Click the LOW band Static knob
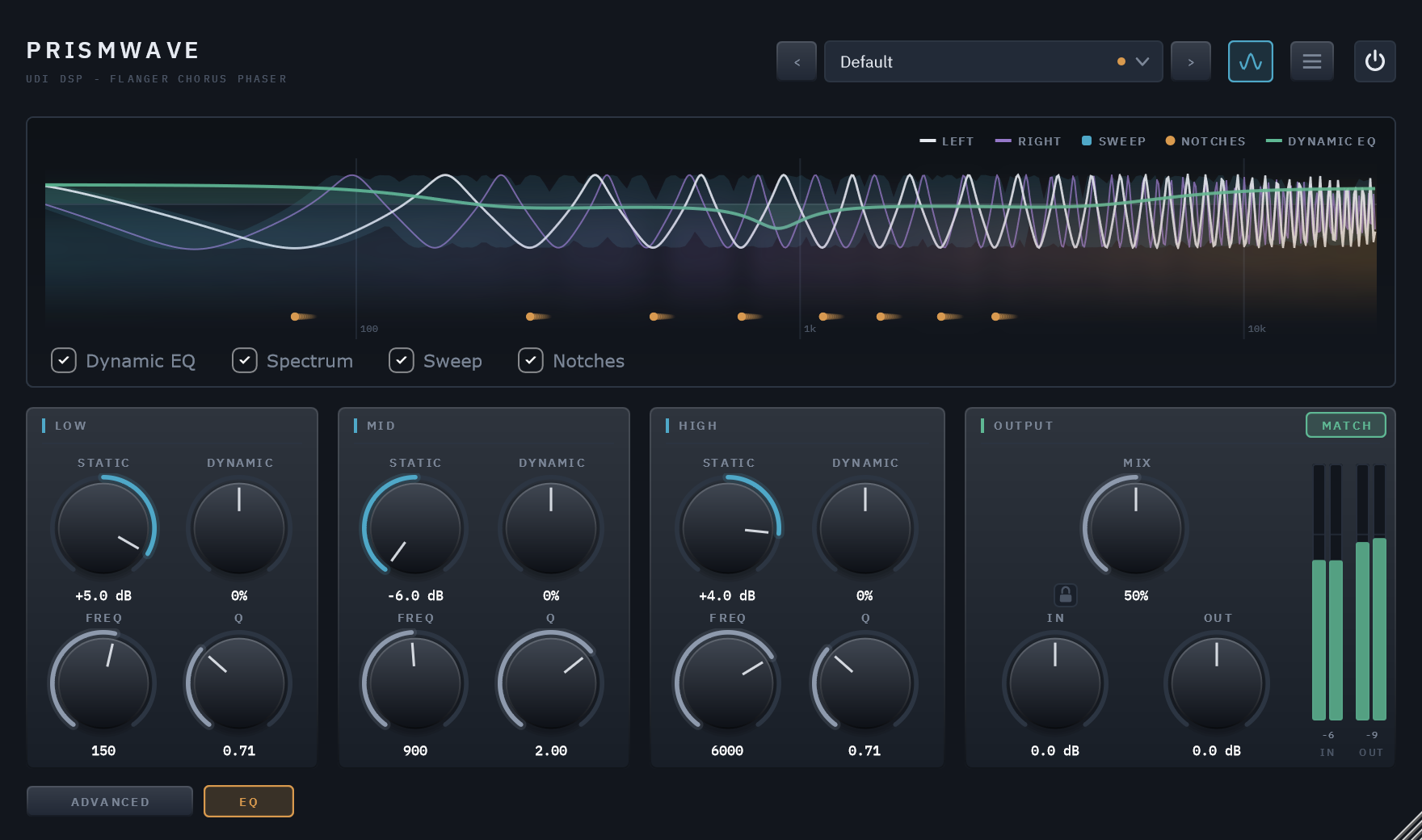1422x840 pixels. click(x=103, y=528)
